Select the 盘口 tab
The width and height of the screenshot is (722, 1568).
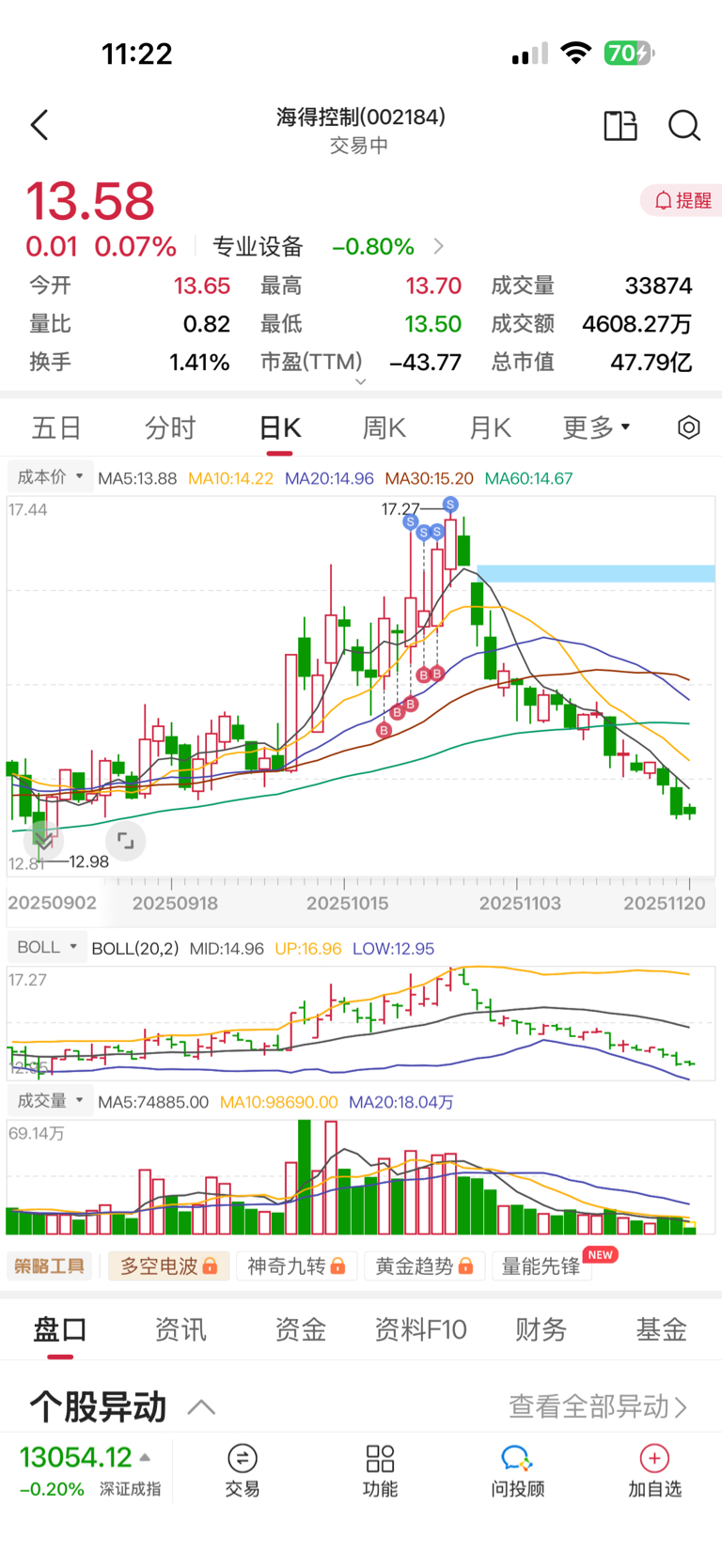[60, 1329]
